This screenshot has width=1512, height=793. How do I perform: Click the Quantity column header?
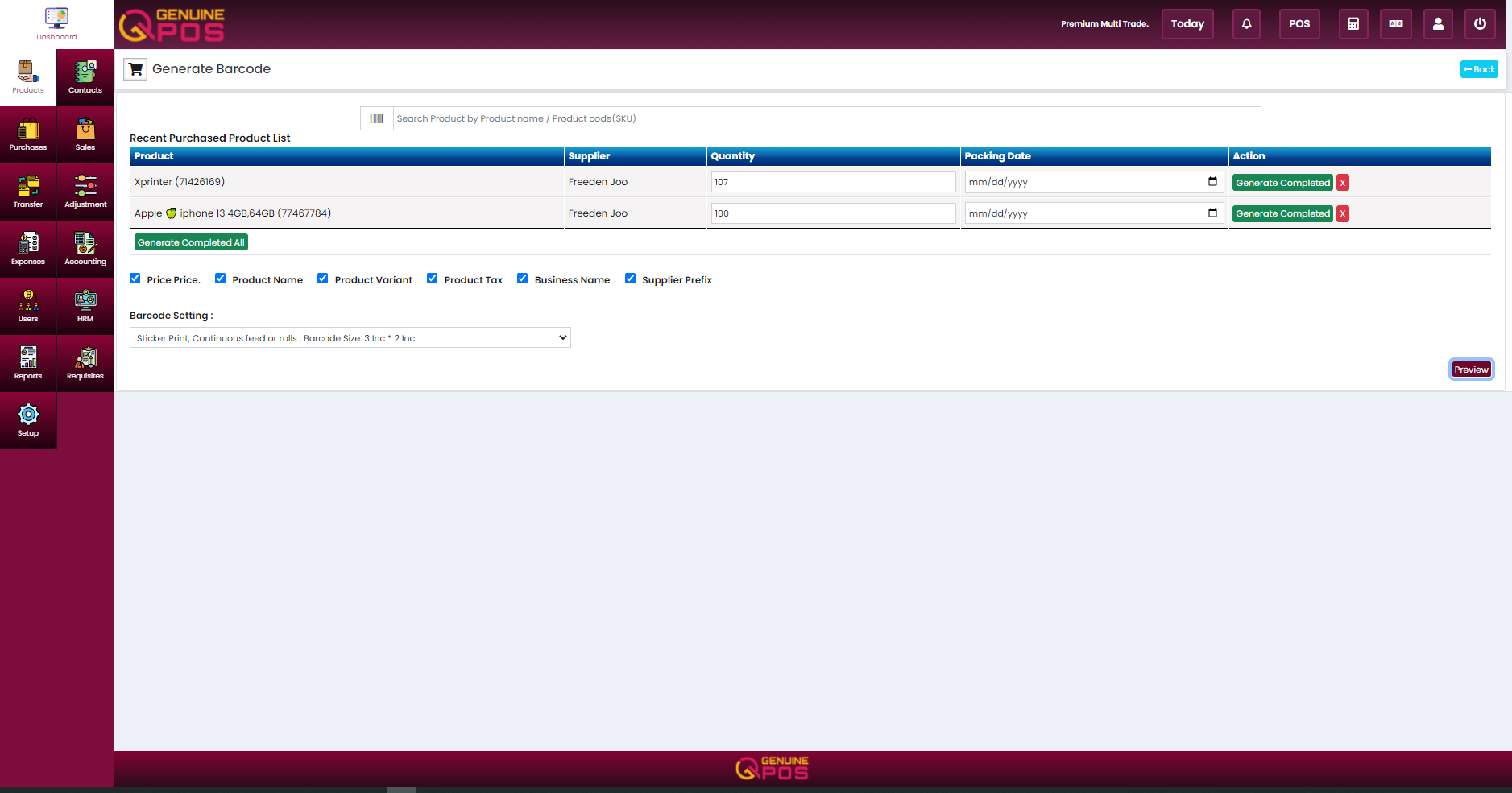point(834,156)
